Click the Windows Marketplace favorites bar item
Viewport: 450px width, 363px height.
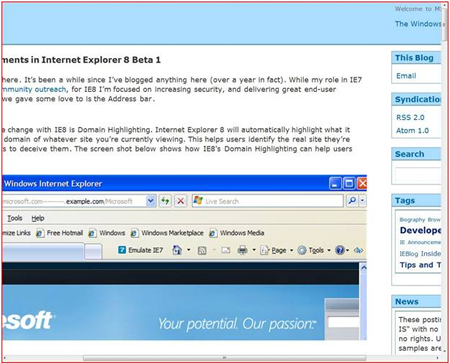click(x=167, y=233)
